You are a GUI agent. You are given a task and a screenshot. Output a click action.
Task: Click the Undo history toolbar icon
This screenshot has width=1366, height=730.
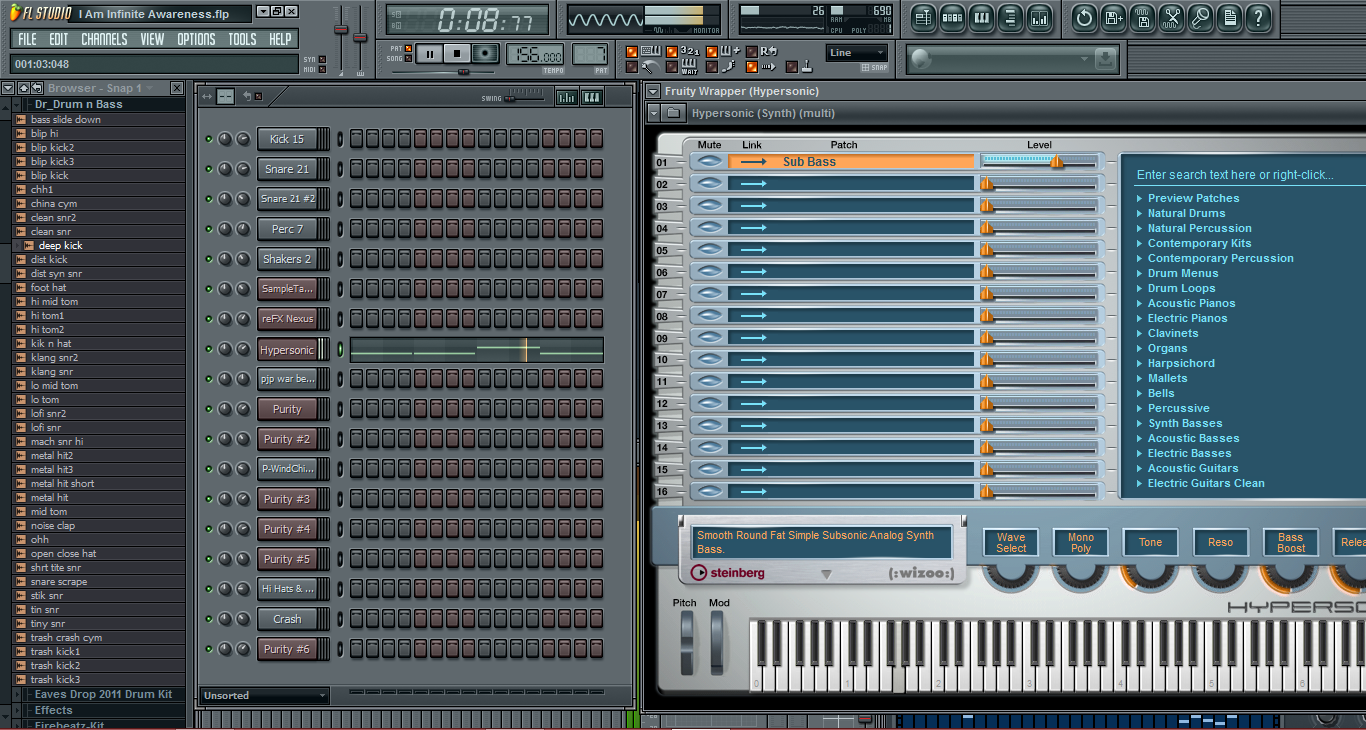point(1085,17)
